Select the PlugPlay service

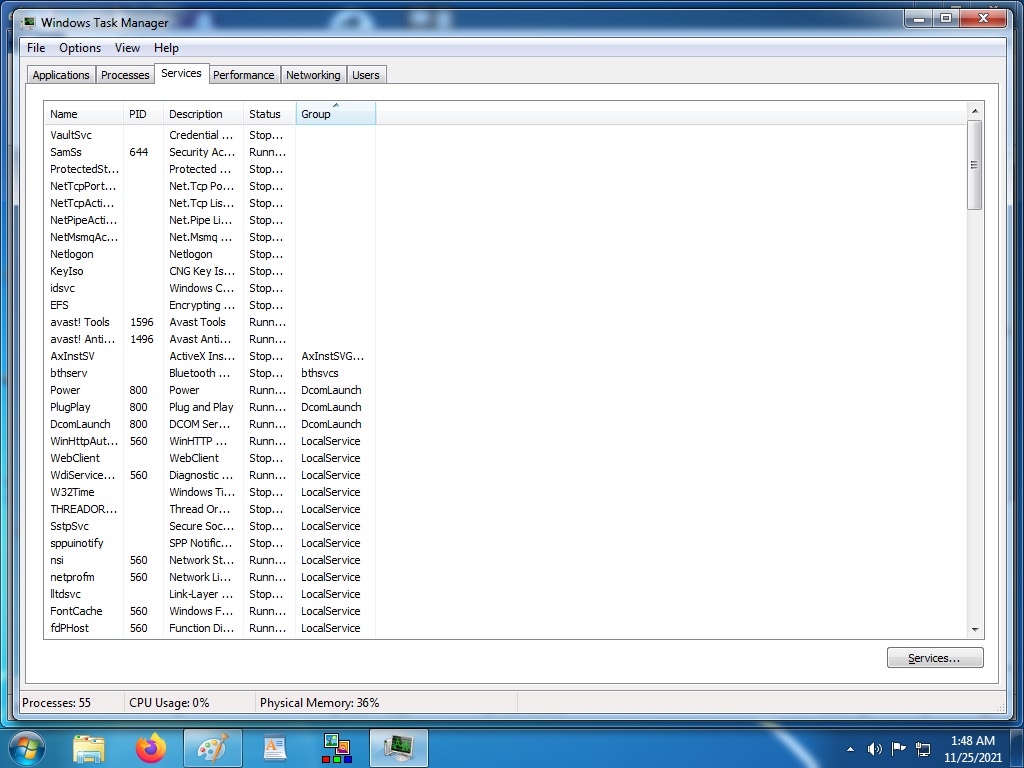click(70, 407)
